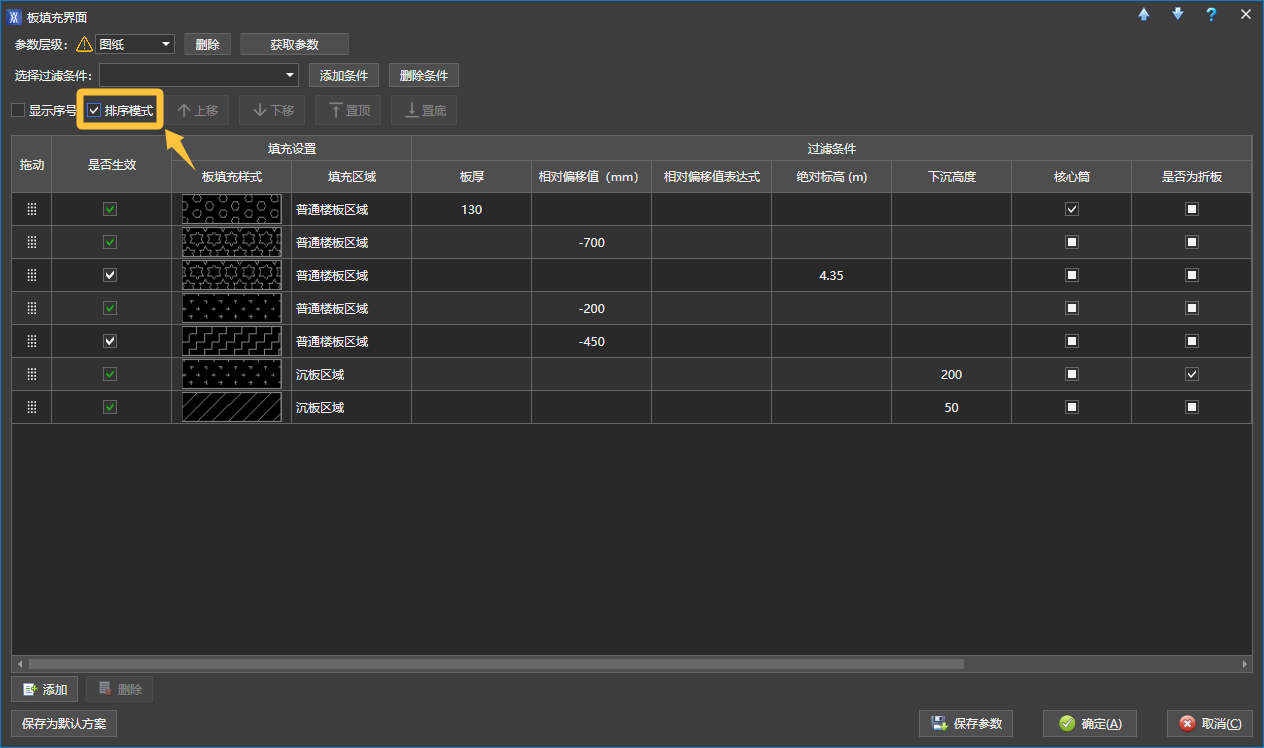Click the blue up arrow in title bar

(x=1144, y=14)
